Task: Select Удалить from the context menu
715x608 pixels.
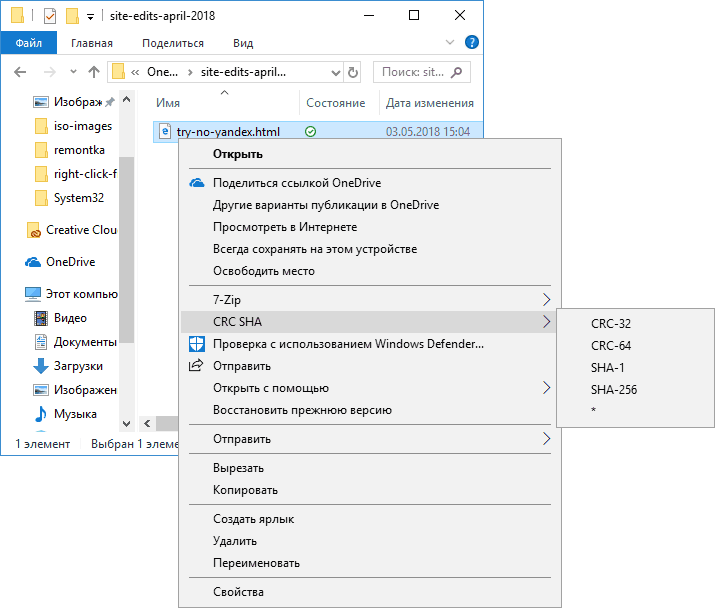Action: click(x=370, y=541)
